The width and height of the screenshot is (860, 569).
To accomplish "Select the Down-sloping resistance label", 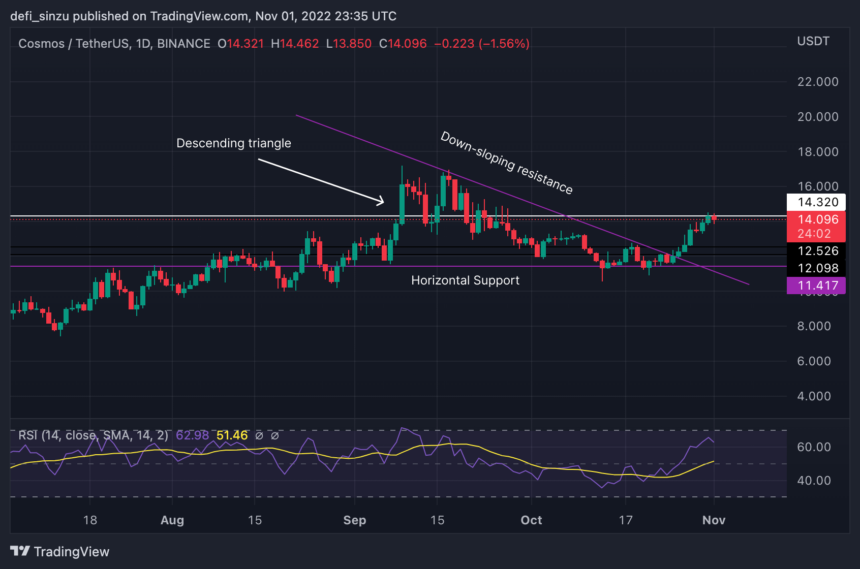I will [507, 162].
